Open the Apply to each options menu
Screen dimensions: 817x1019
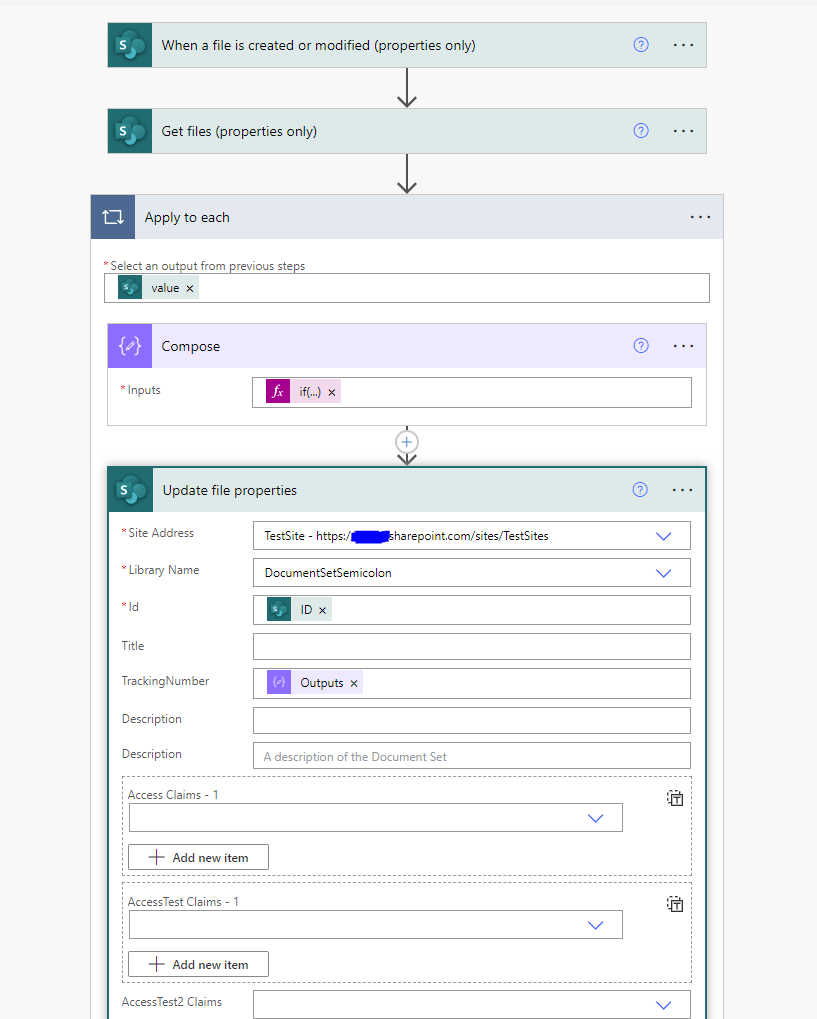click(700, 216)
